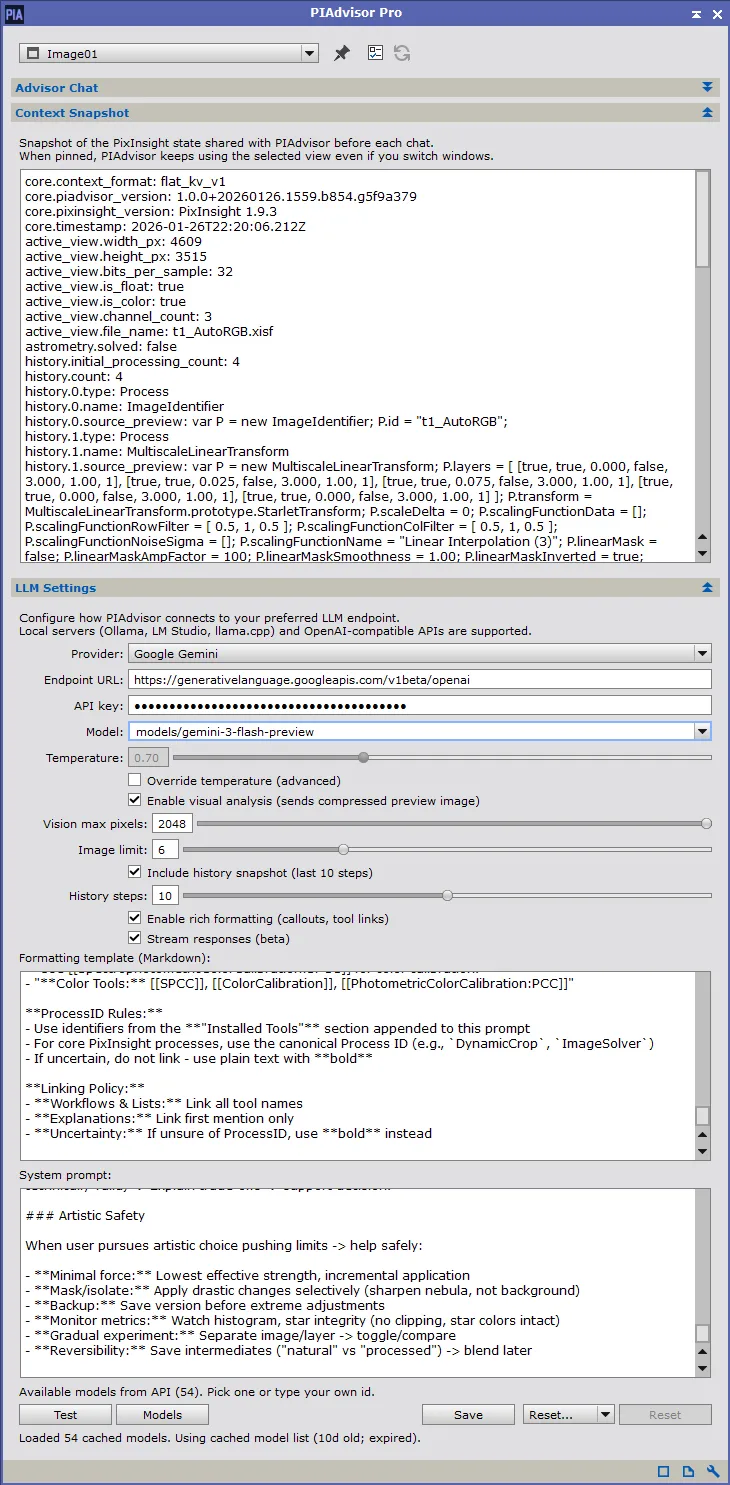This screenshot has height=1485, width=730.
Task: Click the Save button
Action: (x=468, y=1414)
